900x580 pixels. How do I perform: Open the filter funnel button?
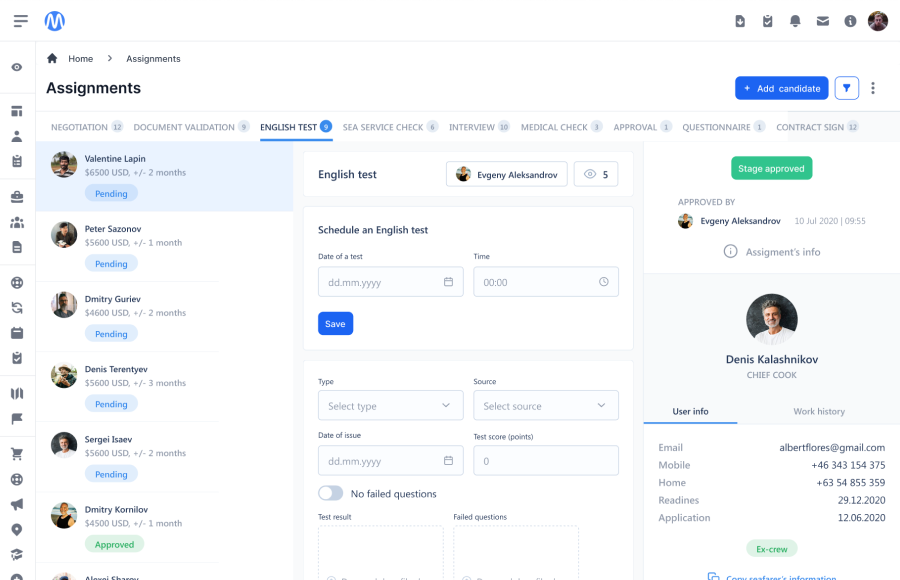[847, 88]
